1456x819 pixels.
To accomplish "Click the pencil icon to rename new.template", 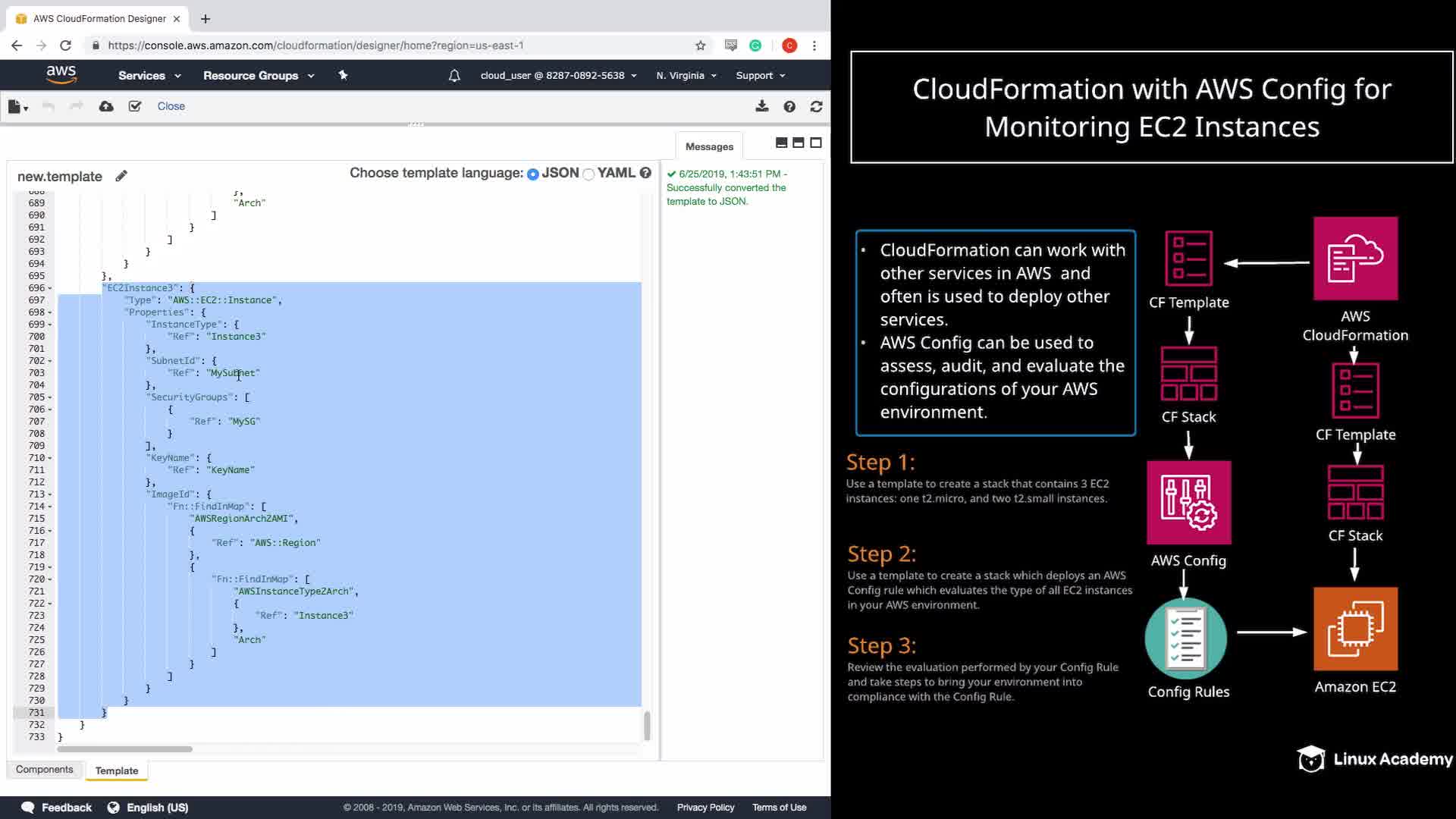I will point(121,176).
